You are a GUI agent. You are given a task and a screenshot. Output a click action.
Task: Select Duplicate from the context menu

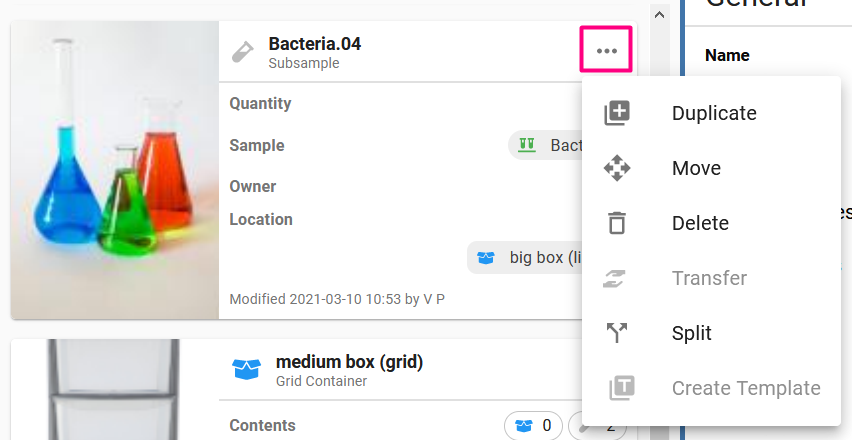(x=711, y=113)
